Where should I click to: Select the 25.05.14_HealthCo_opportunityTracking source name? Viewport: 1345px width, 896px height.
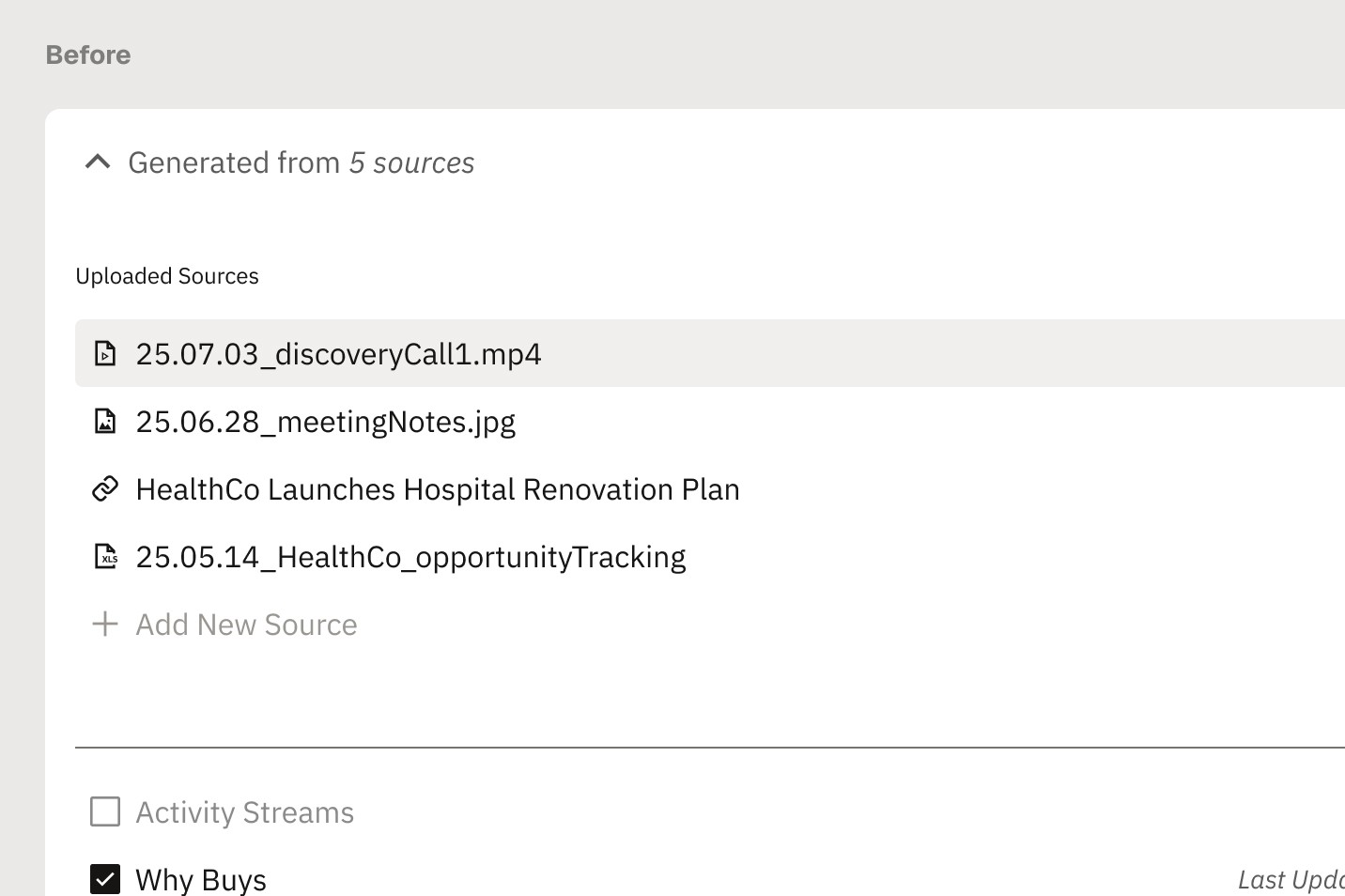click(x=410, y=557)
